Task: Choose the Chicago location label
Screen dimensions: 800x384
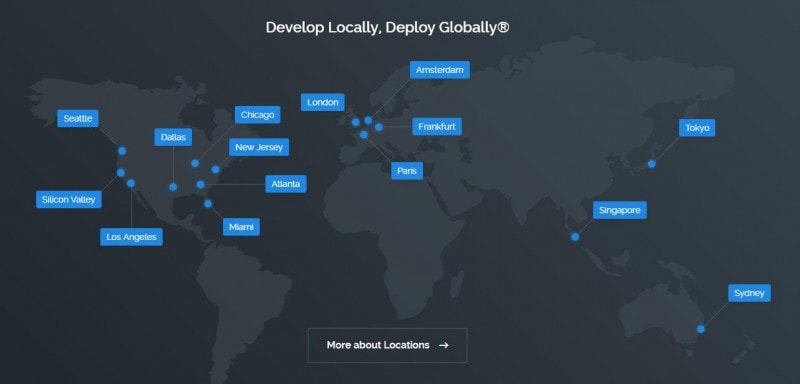Action: (257, 115)
